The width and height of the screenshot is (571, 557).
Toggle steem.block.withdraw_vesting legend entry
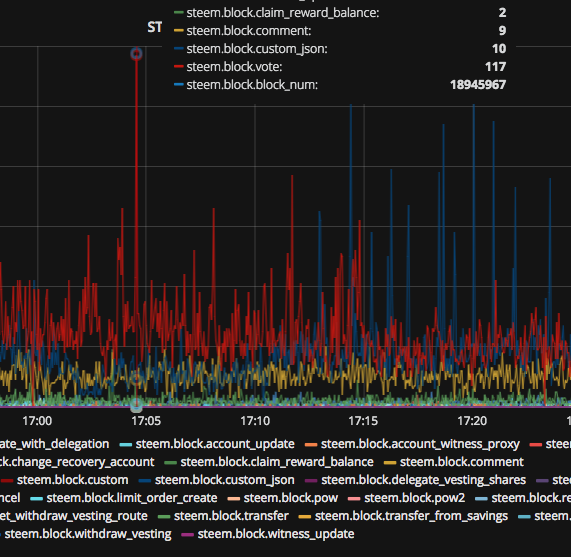pos(88,534)
